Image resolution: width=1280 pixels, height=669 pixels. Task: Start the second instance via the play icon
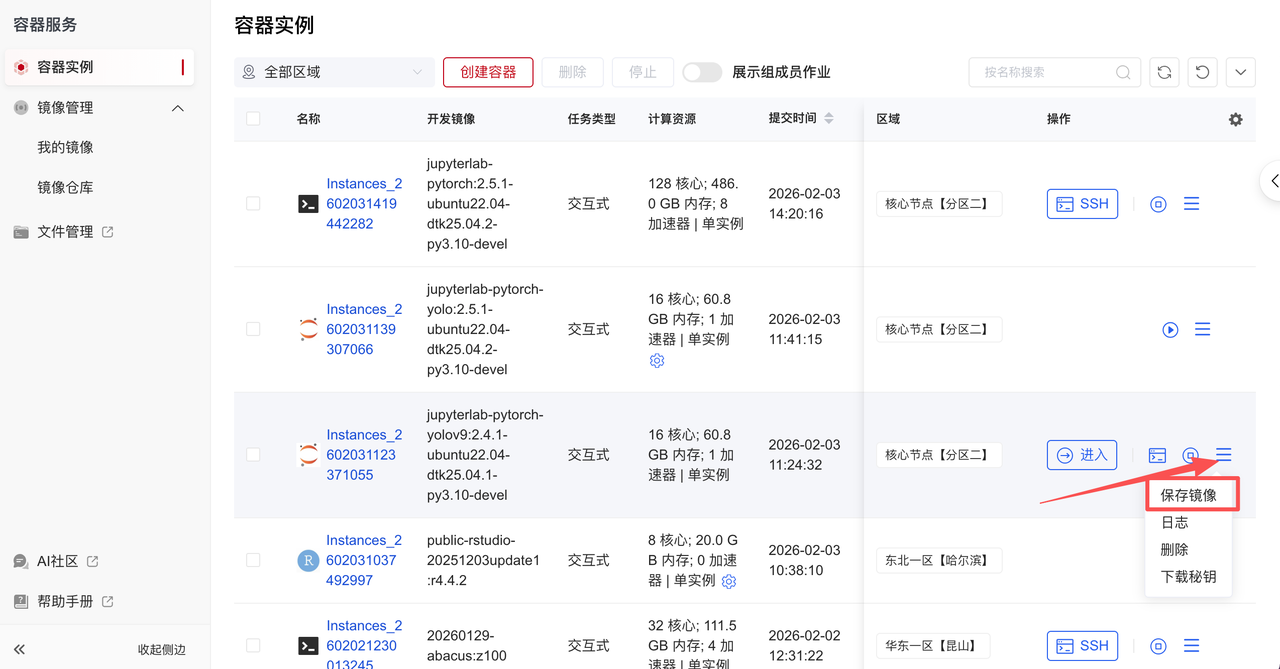[x=1170, y=330]
